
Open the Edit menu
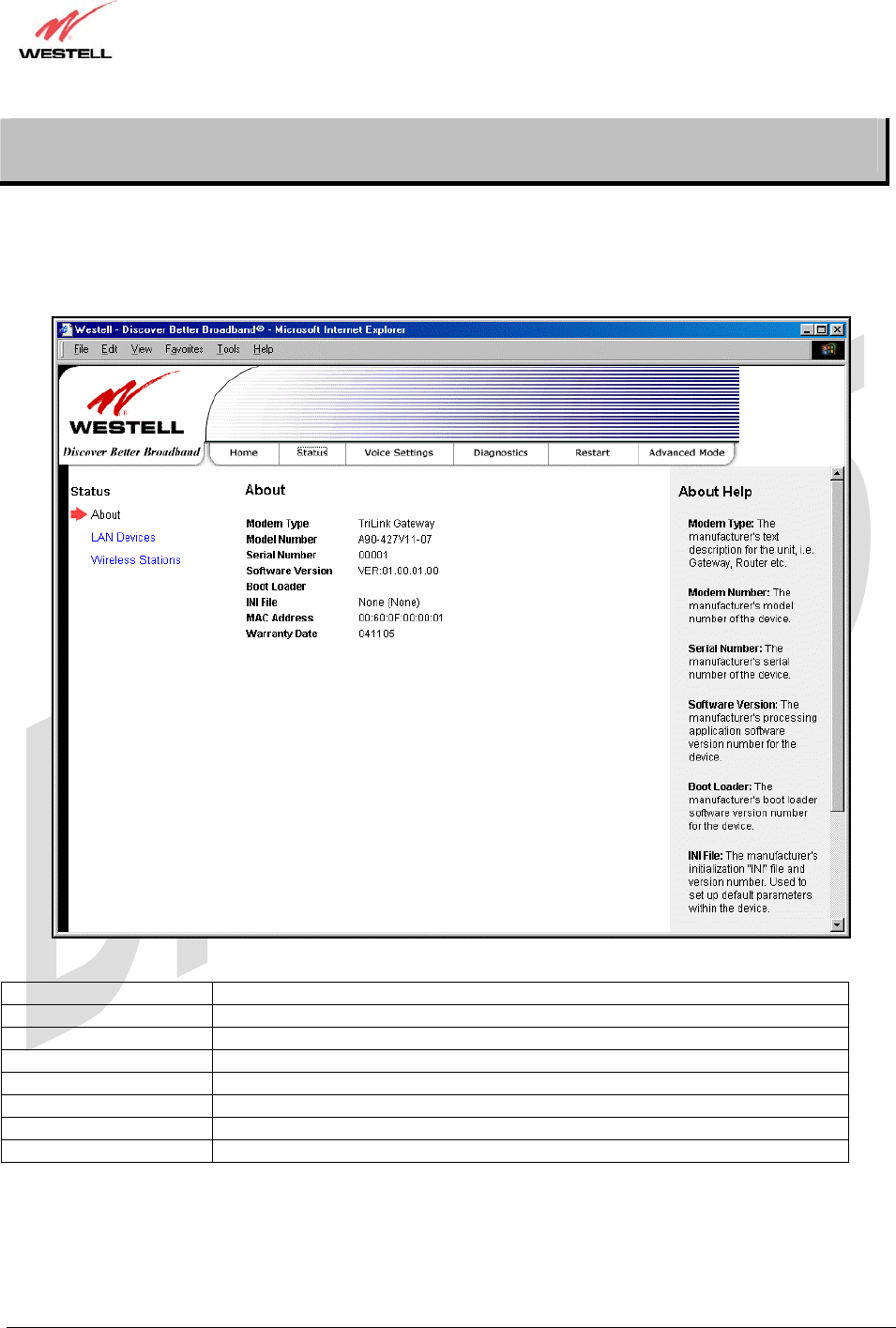tap(110, 349)
